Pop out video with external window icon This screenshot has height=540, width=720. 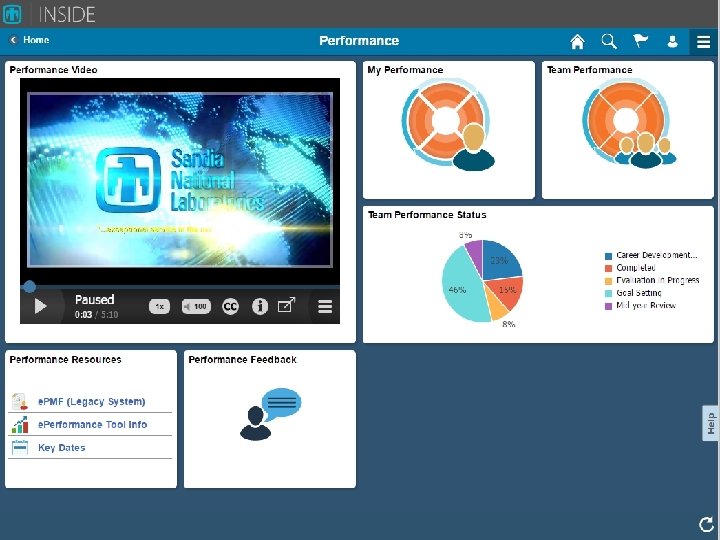pyautogui.click(x=286, y=305)
